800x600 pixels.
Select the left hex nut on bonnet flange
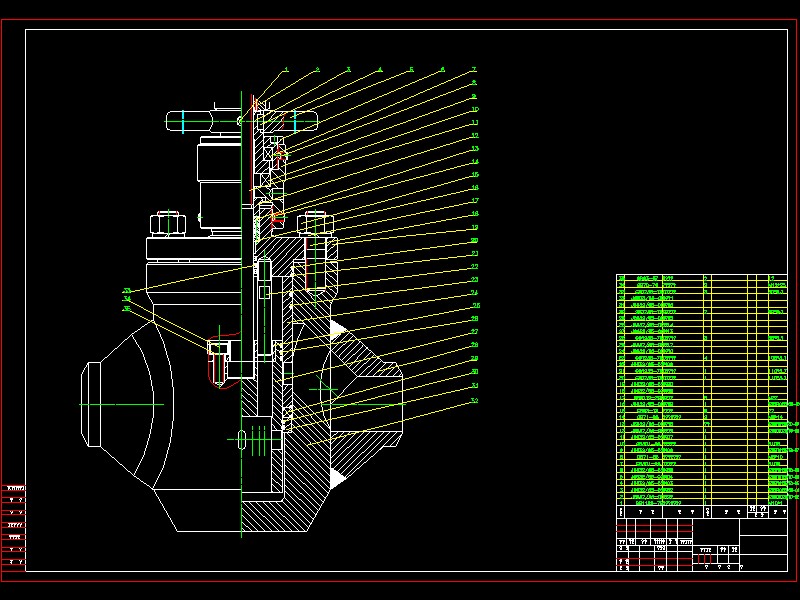click(x=167, y=223)
